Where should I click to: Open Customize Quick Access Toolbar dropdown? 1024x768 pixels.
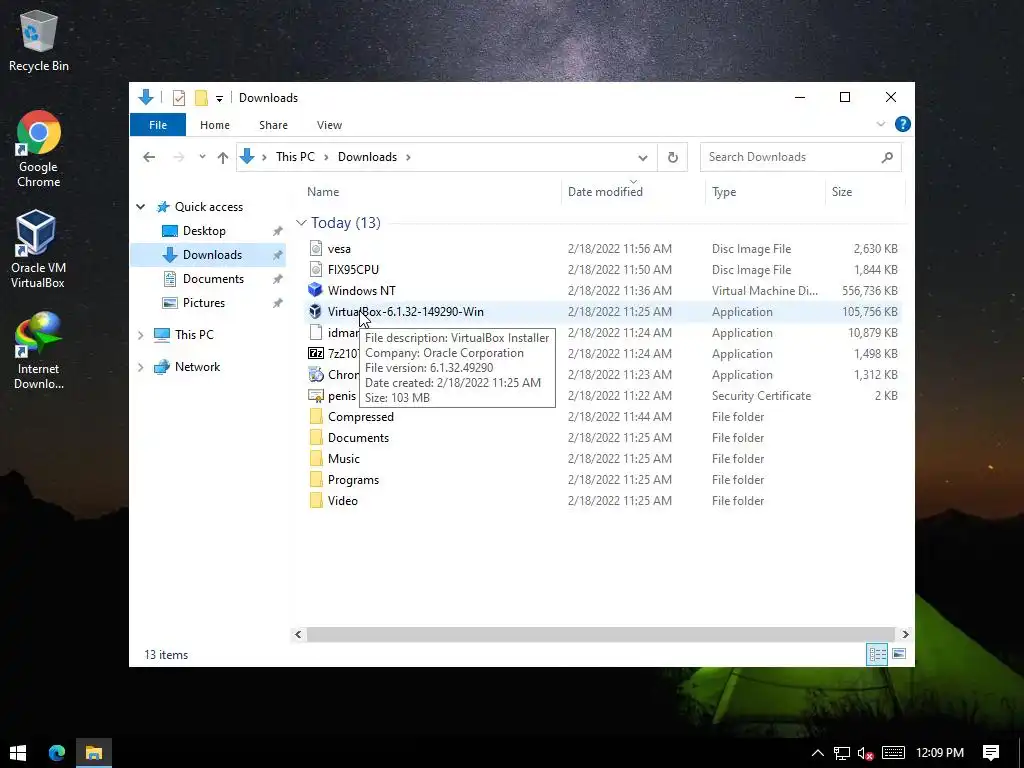click(219, 99)
